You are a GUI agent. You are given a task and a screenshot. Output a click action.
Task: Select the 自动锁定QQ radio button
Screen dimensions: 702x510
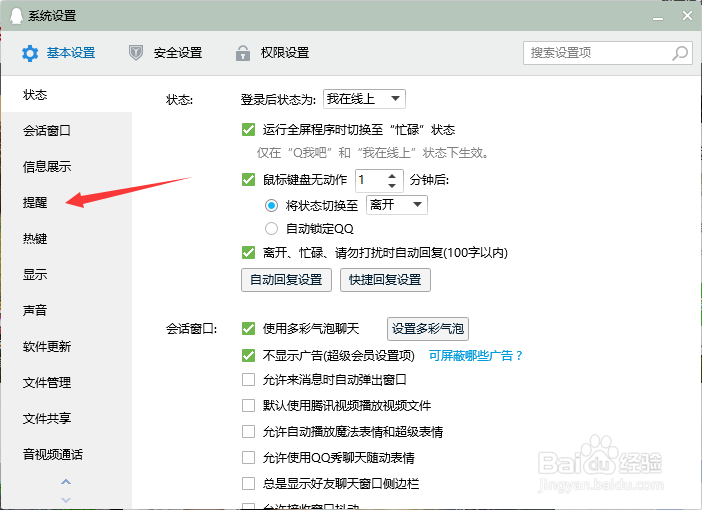[x=271, y=229]
